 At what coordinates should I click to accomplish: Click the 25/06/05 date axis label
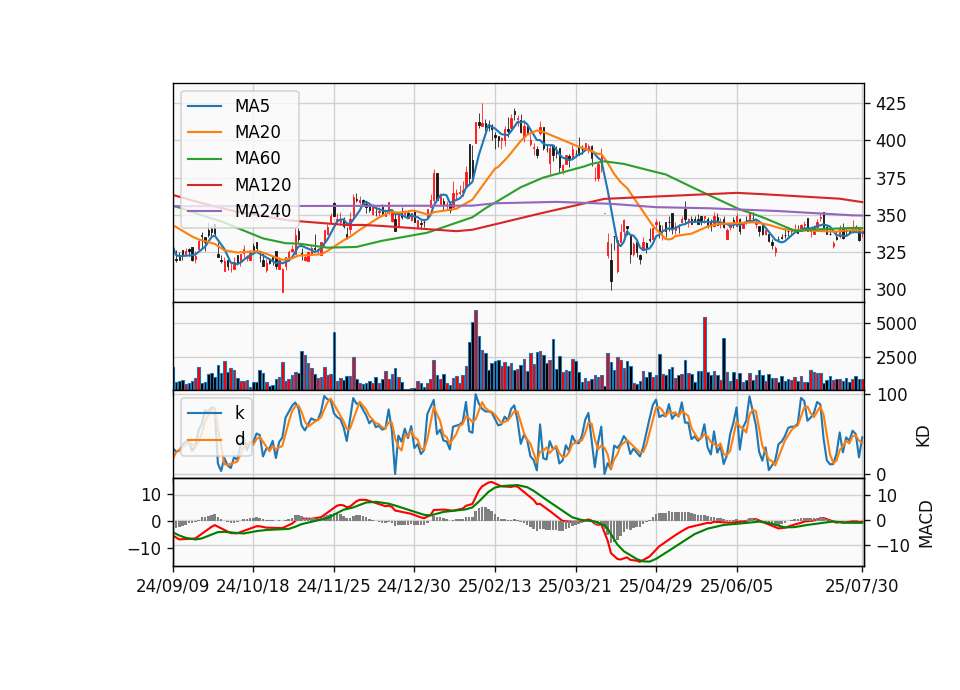pos(737,586)
